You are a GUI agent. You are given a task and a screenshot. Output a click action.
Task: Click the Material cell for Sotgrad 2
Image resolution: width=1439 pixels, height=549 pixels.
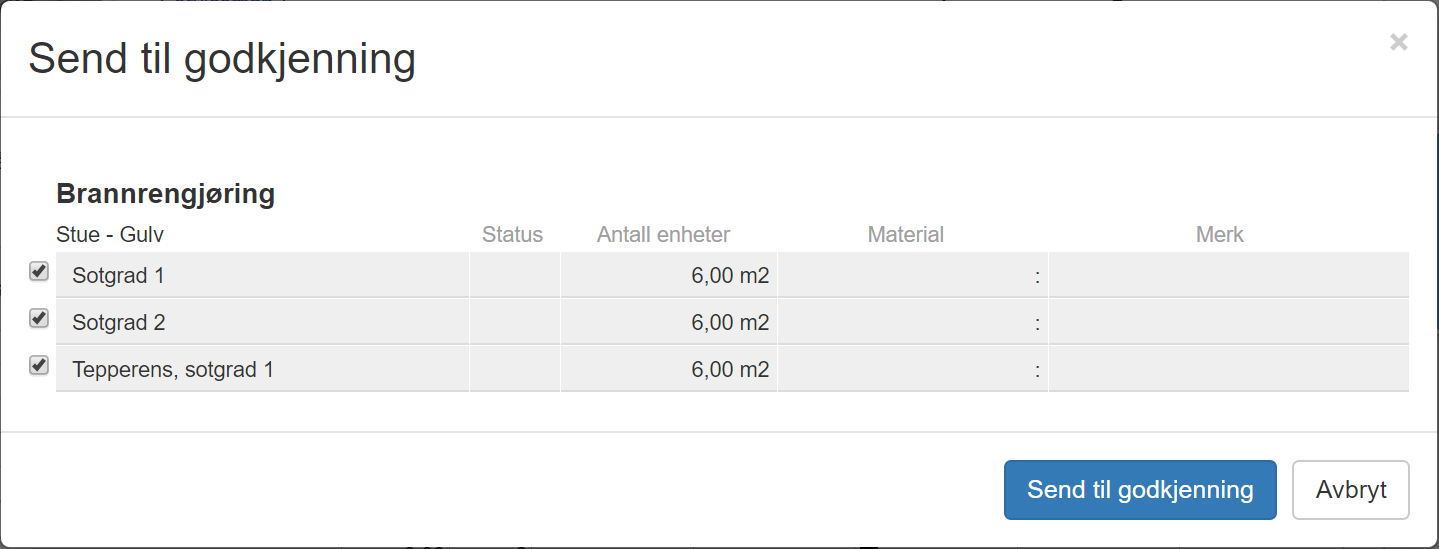[x=912, y=322]
